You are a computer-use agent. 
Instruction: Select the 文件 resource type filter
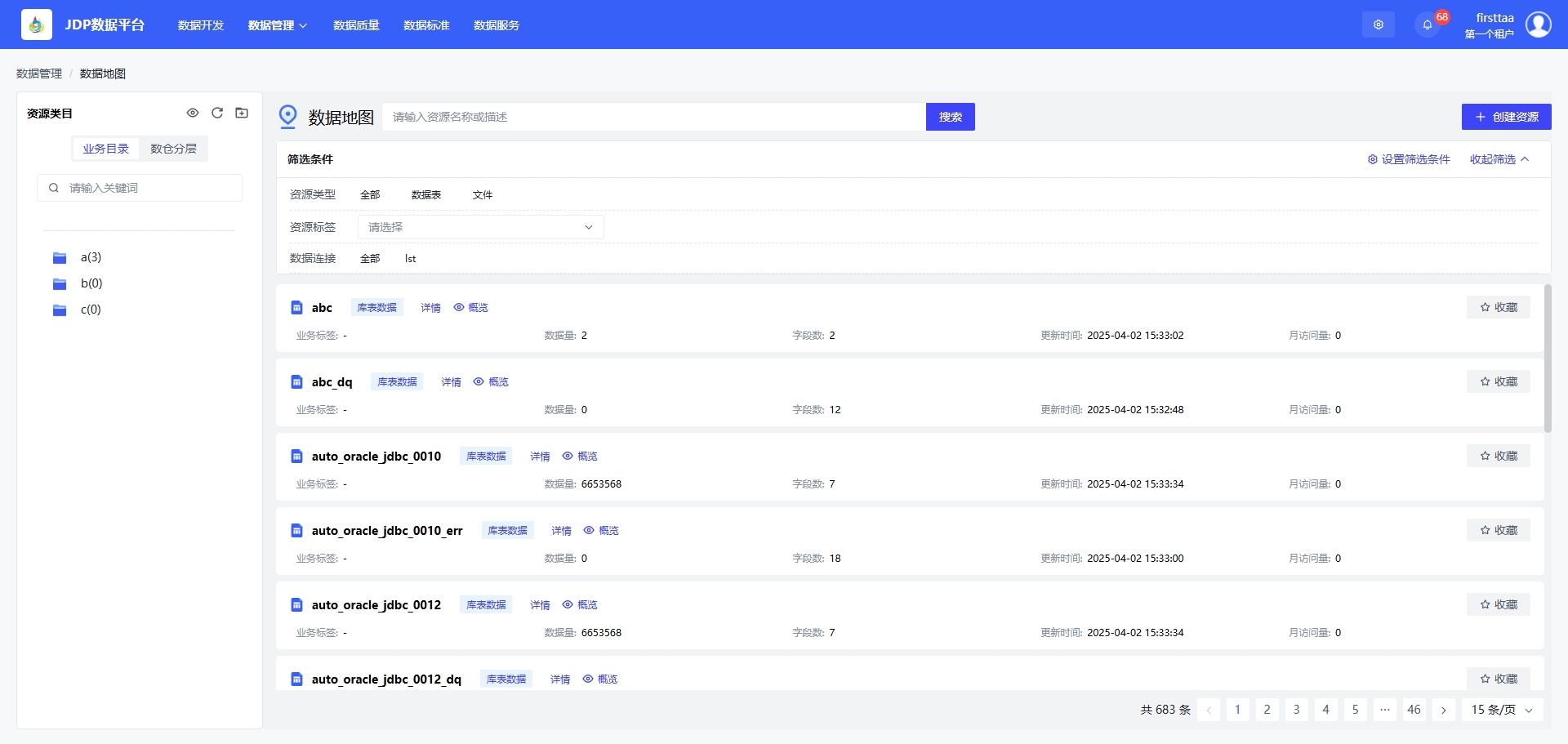482,194
